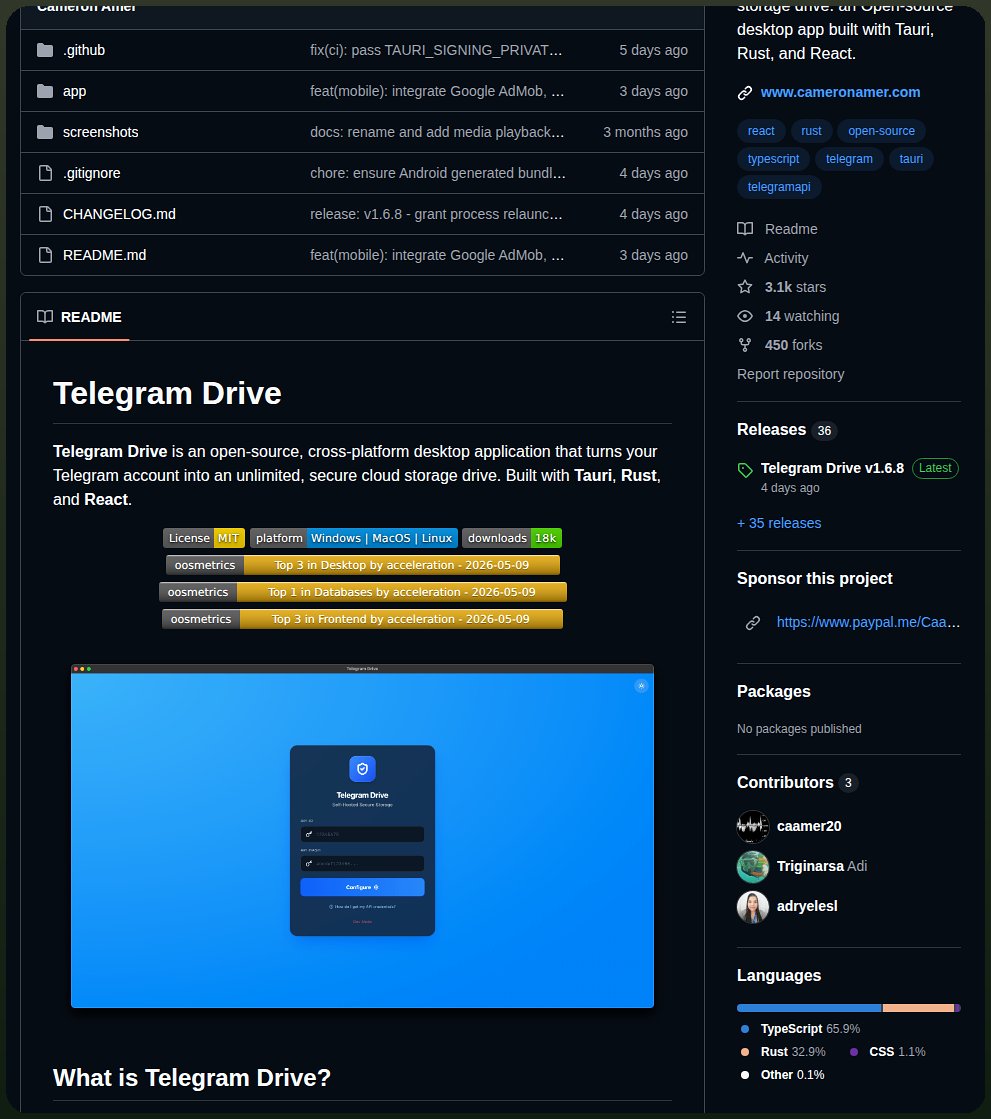991x1119 pixels.
Task: Show + 35 releases
Action: pyautogui.click(x=779, y=523)
